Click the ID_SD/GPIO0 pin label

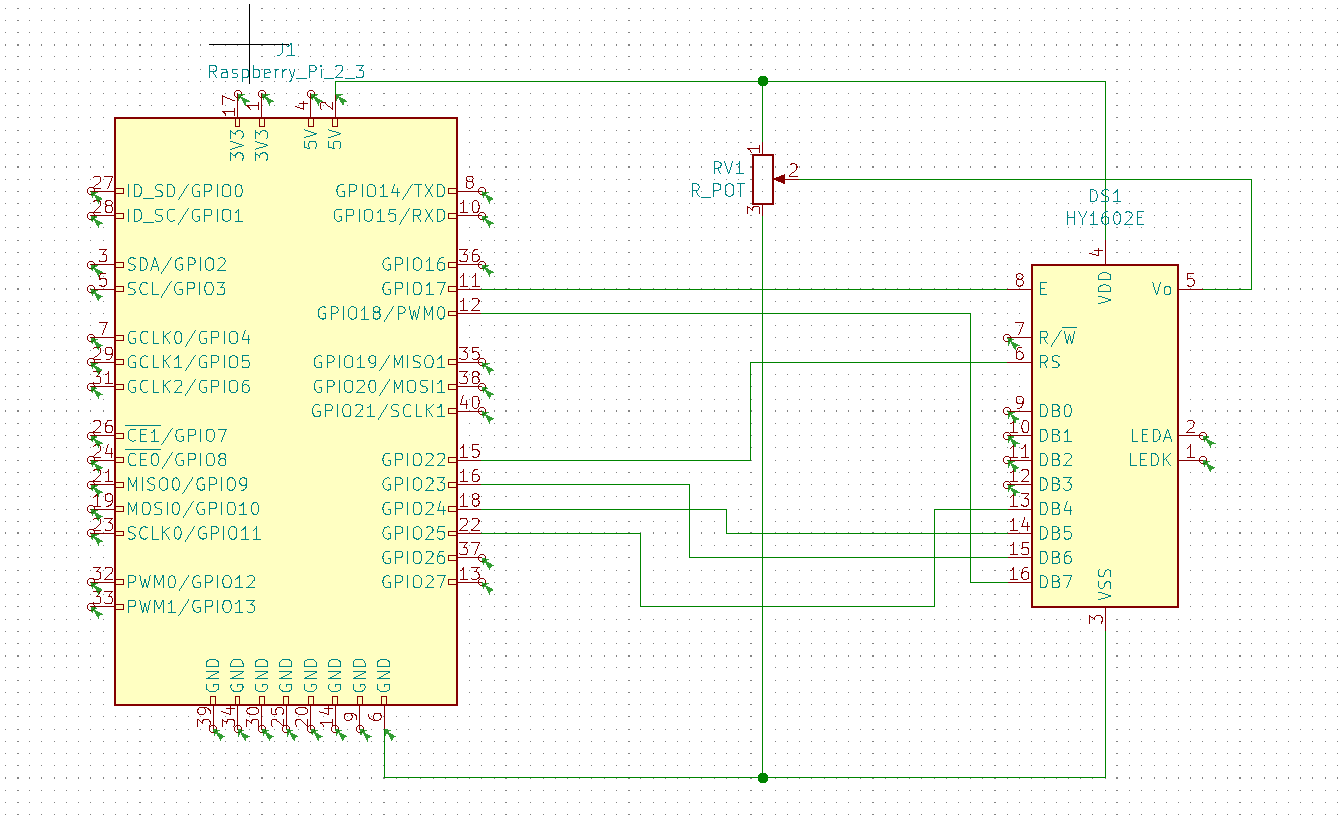click(185, 191)
